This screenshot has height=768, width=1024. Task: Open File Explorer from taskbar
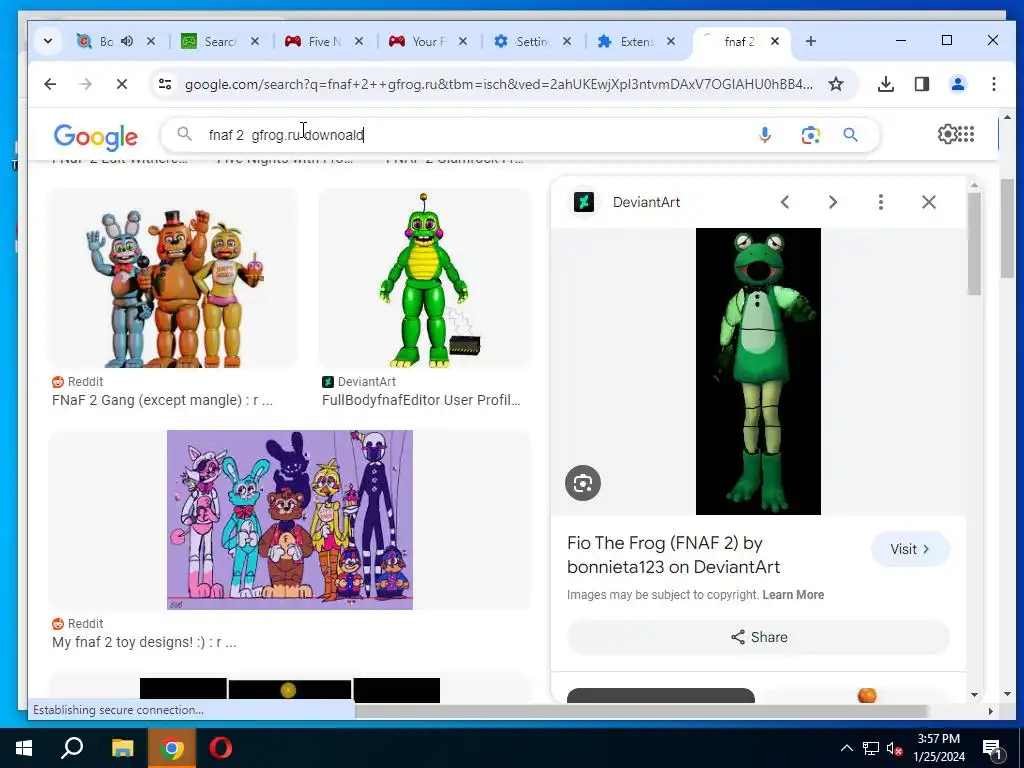(x=122, y=748)
